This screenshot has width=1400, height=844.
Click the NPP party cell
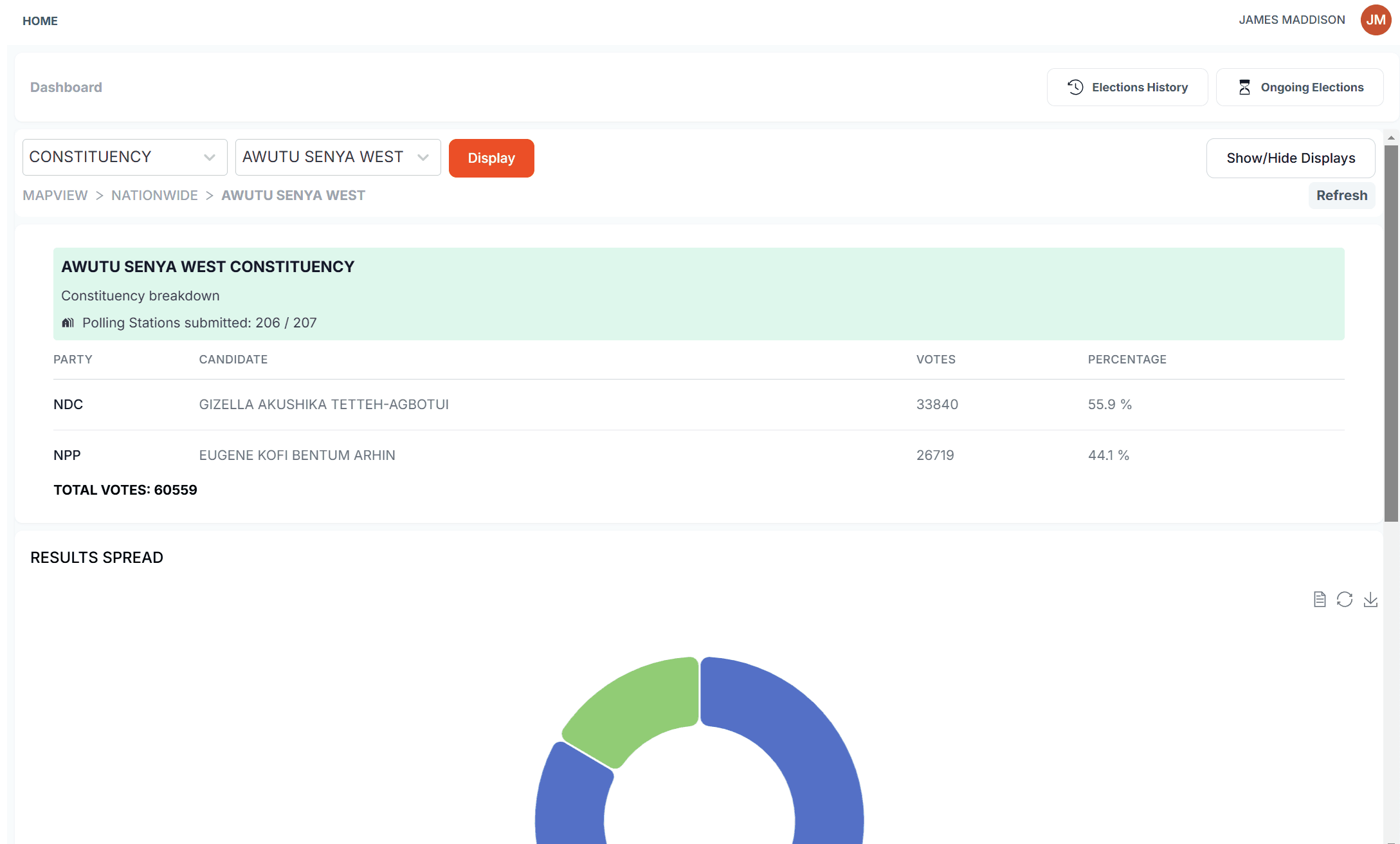coord(67,455)
